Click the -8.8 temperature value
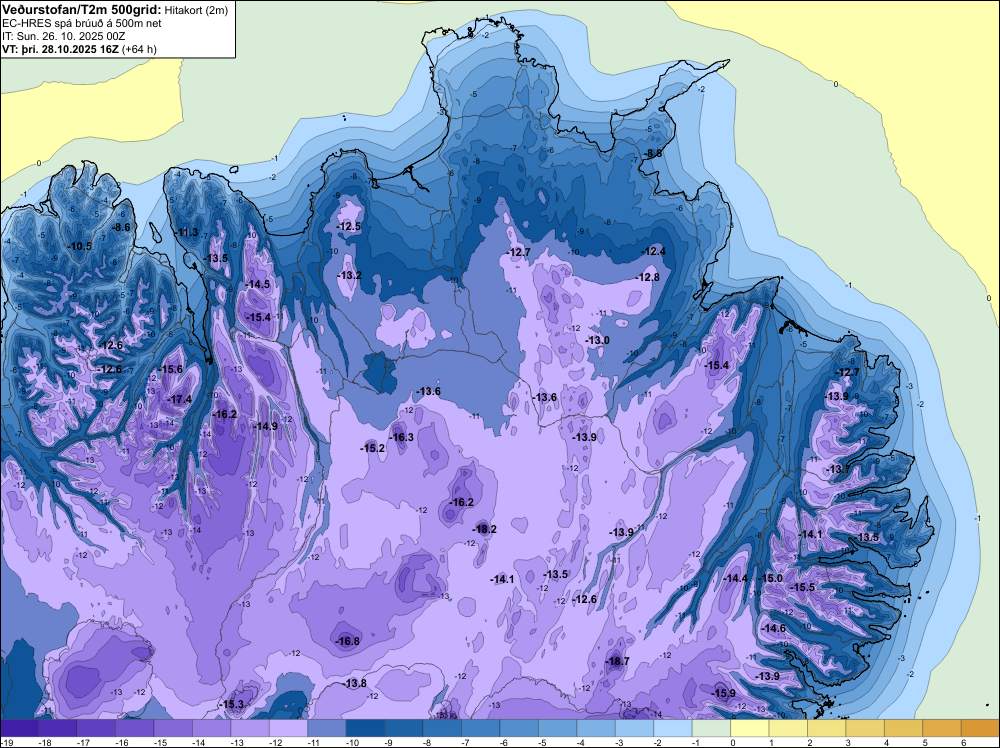This screenshot has width=1000, height=748. point(654,153)
